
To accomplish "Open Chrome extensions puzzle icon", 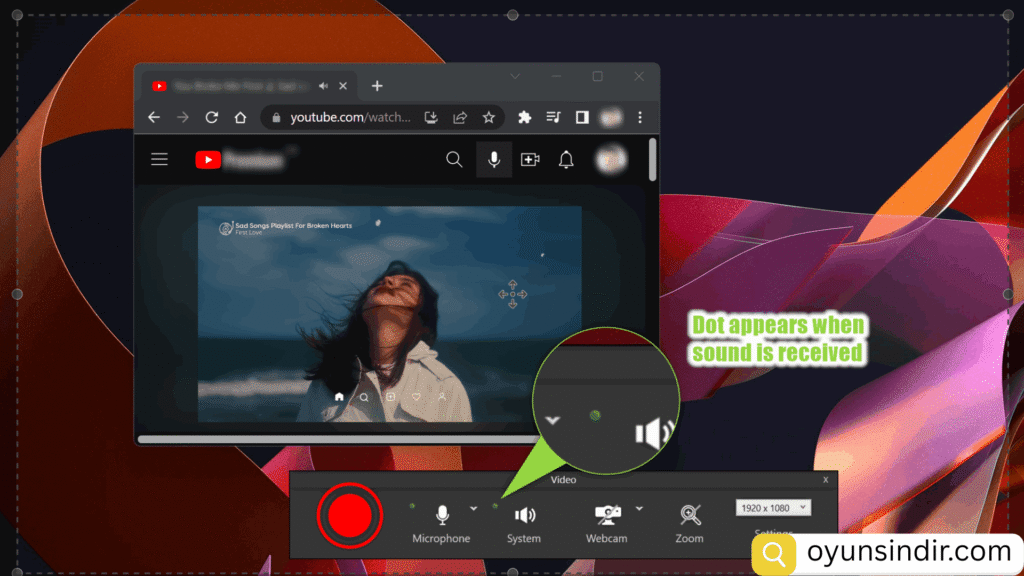I will [x=524, y=117].
